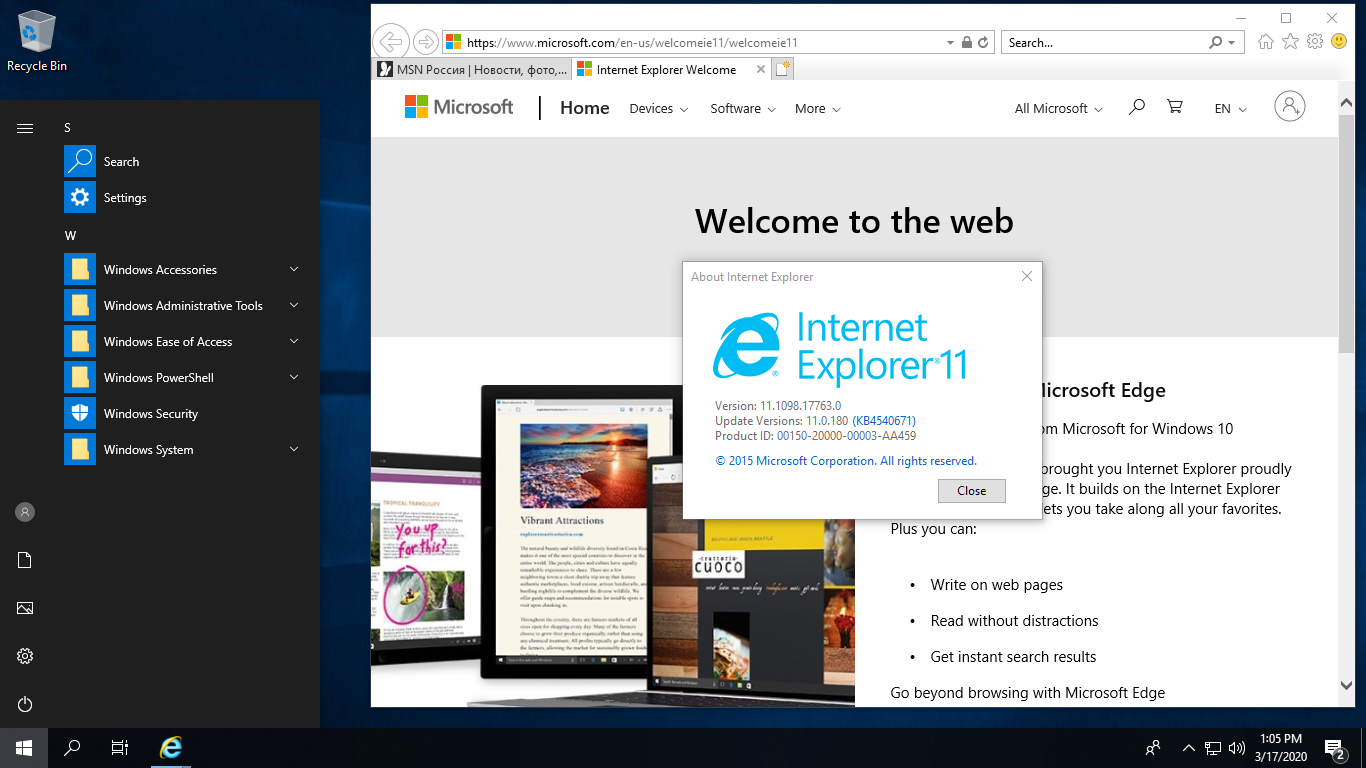The height and width of the screenshot is (768, 1366).
Task: Click the IE Home icon in toolbar
Action: coord(1266,42)
